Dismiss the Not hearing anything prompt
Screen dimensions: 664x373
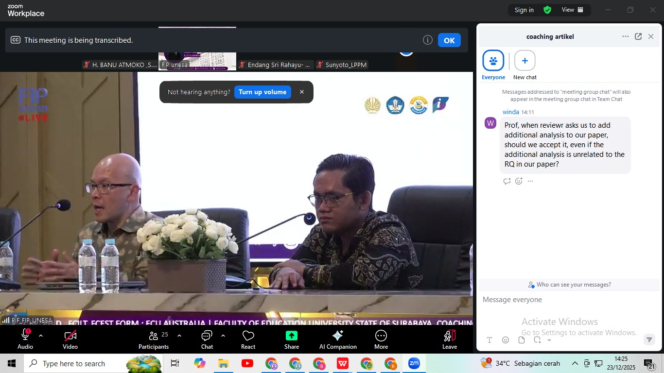pos(302,92)
